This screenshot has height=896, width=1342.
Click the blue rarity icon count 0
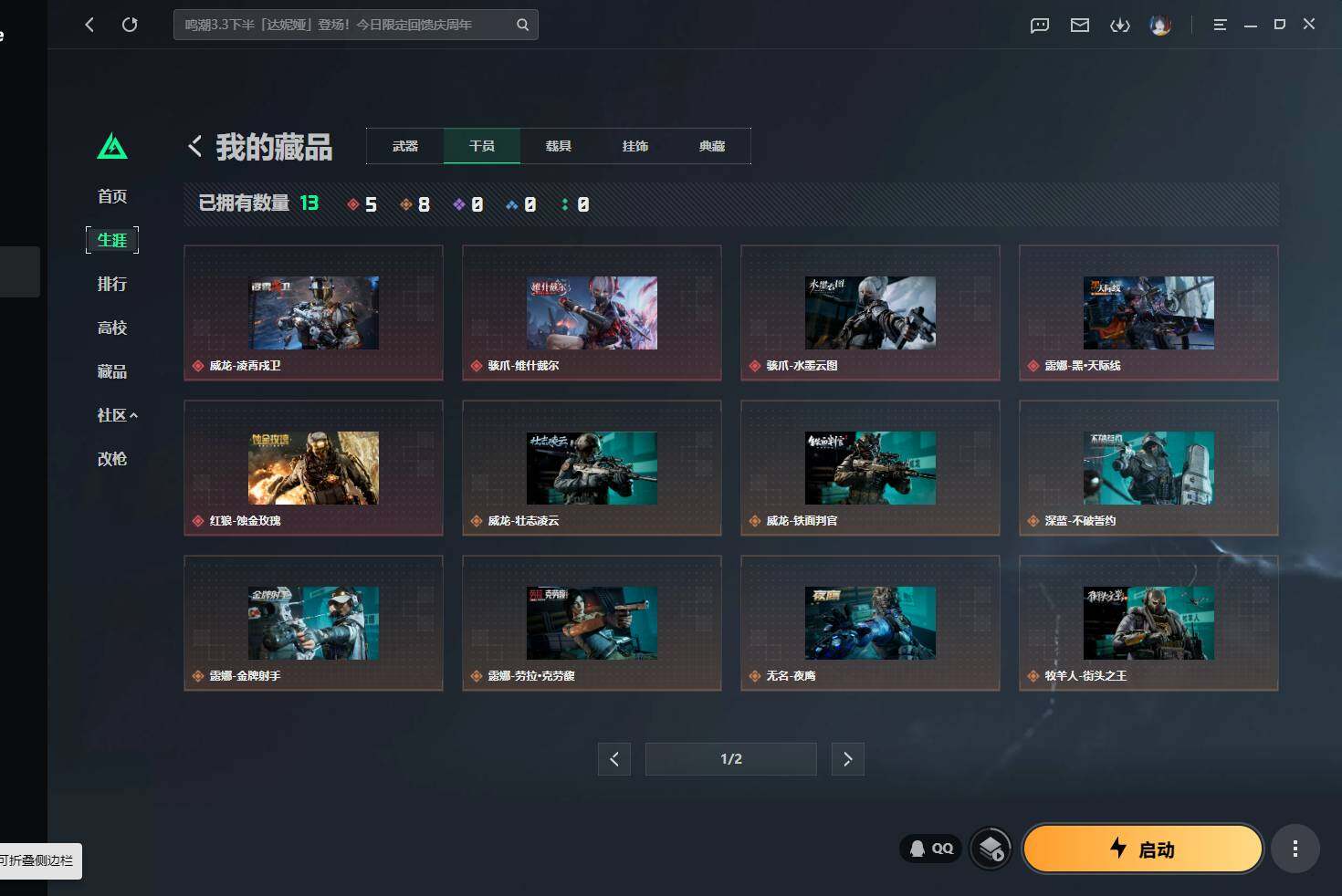(521, 204)
